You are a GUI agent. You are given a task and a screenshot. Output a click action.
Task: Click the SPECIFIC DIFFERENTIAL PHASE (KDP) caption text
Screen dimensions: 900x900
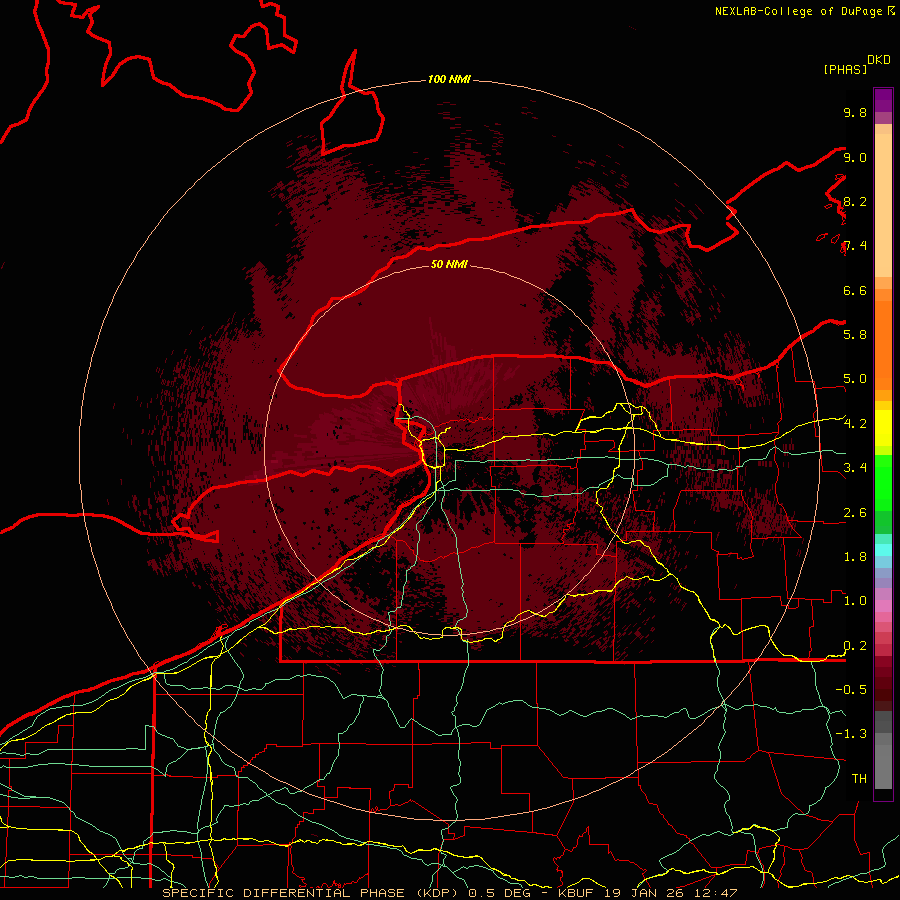(313, 893)
